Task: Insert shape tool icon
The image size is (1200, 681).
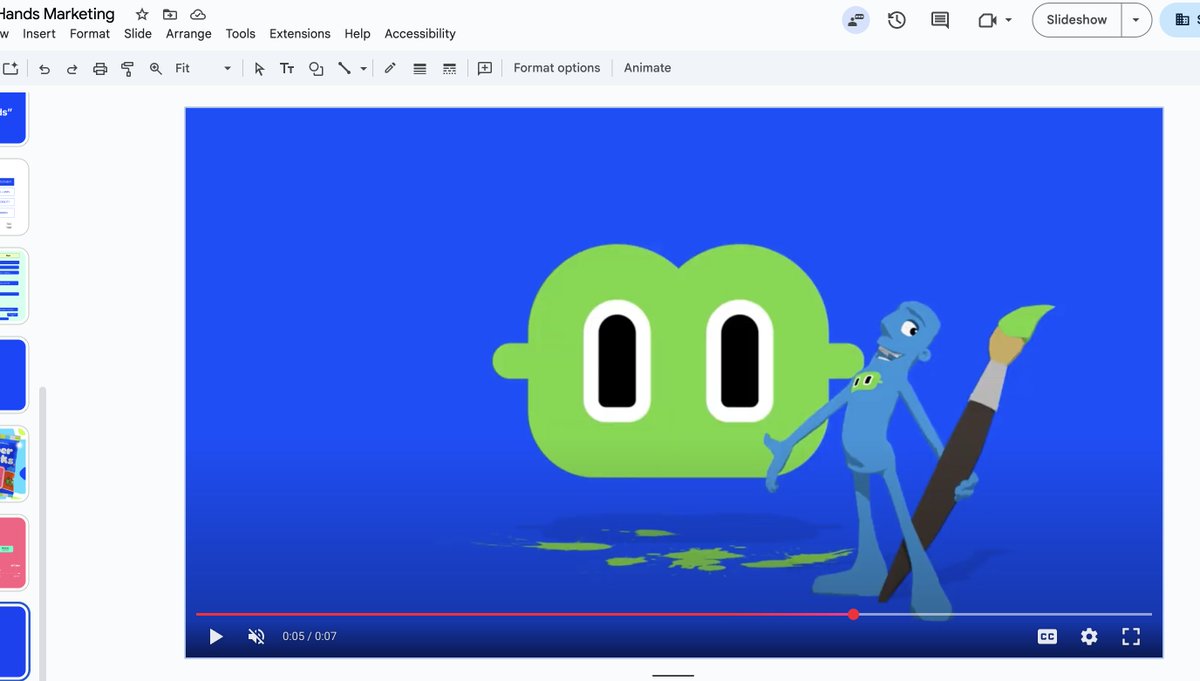Action: point(316,68)
